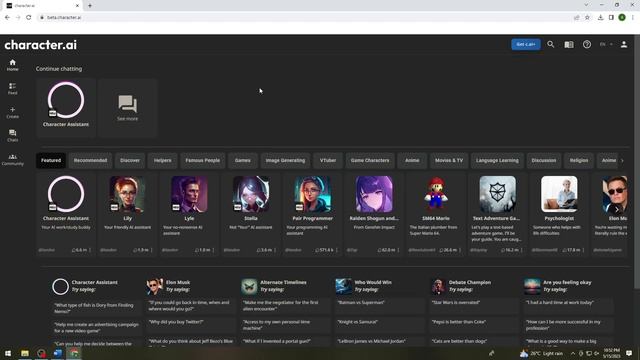Select the VTuber category tab

(328, 160)
